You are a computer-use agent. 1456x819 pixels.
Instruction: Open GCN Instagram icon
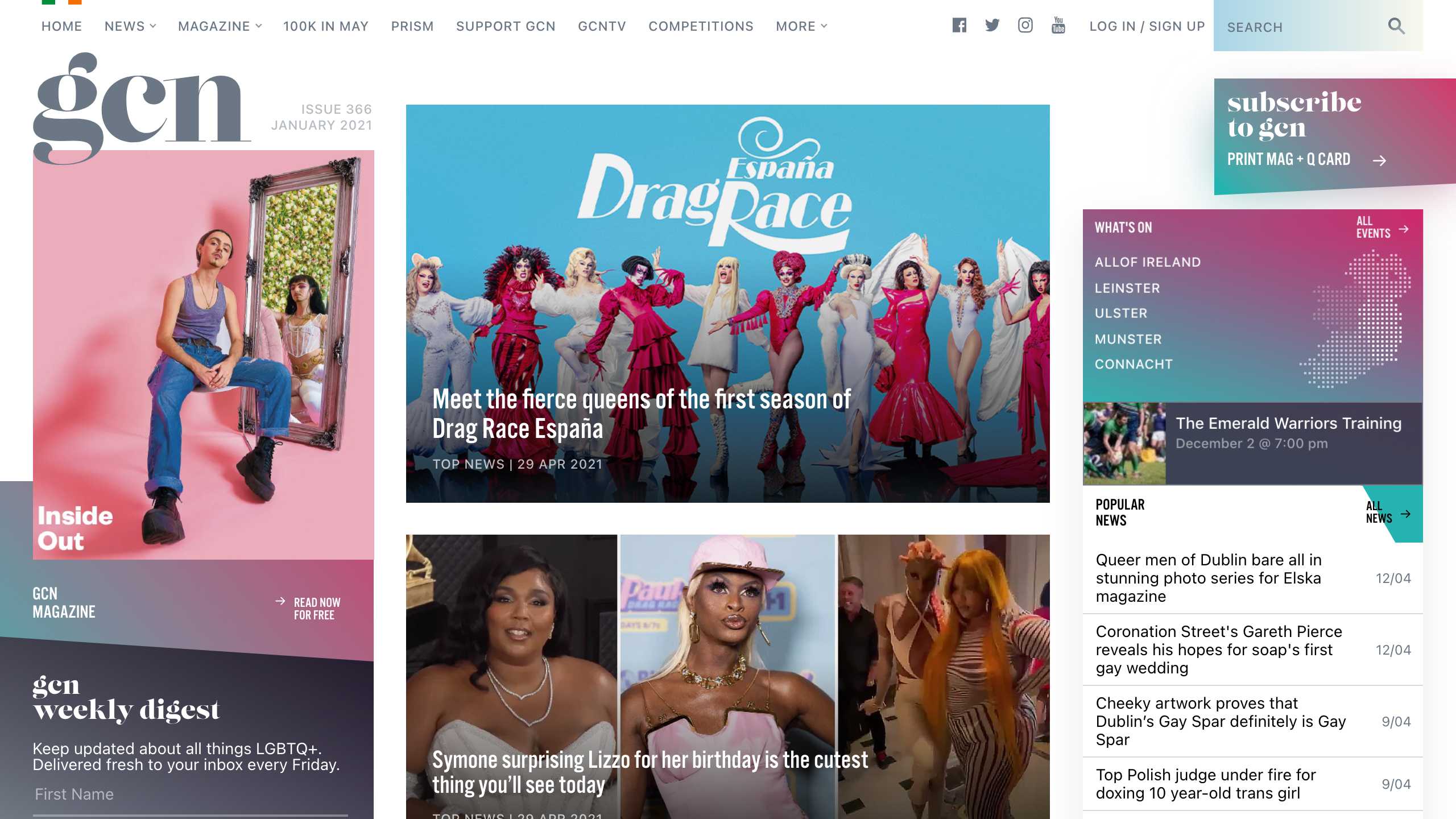click(x=1025, y=26)
